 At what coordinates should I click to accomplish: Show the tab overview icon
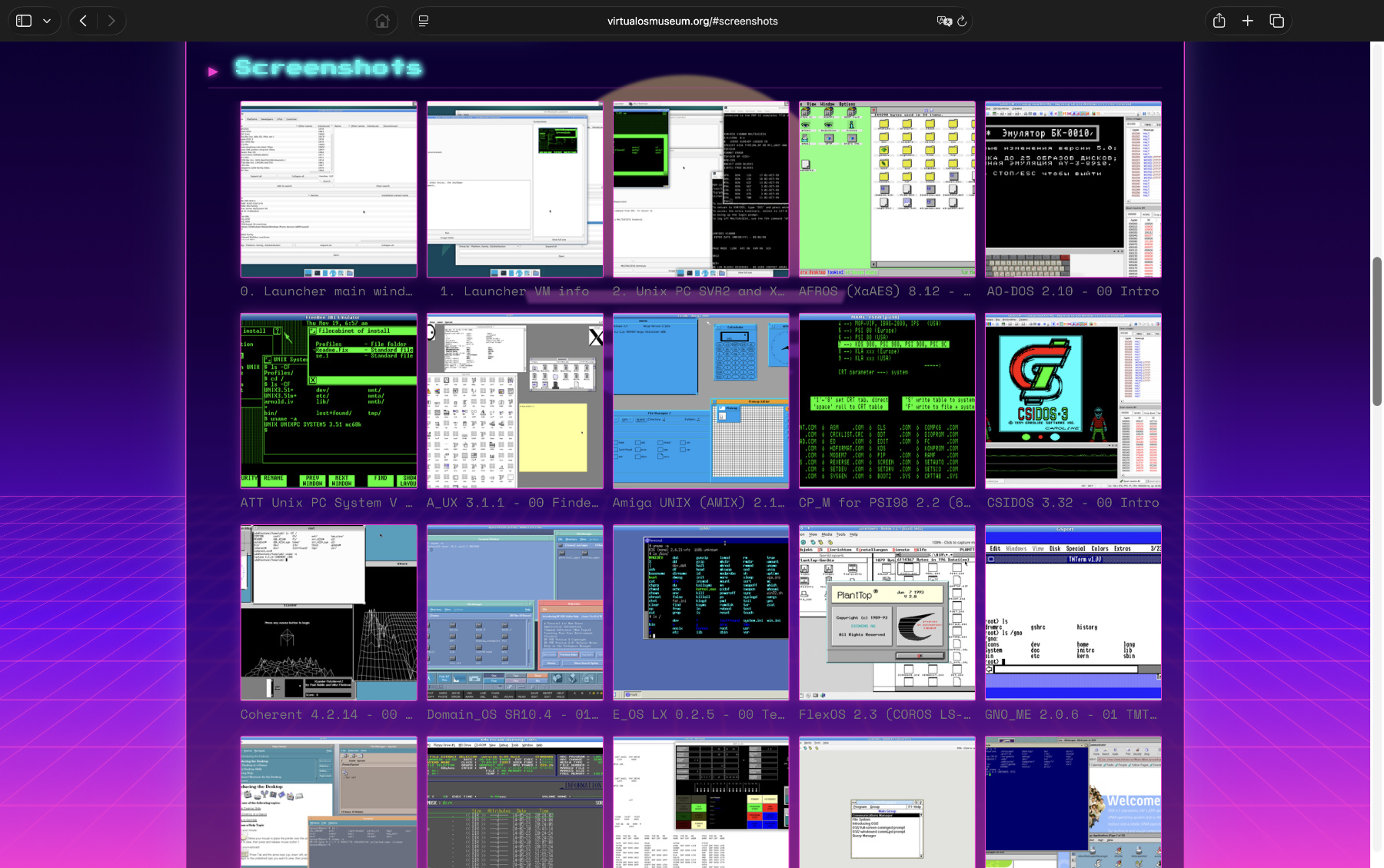[x=1277, y=21]
